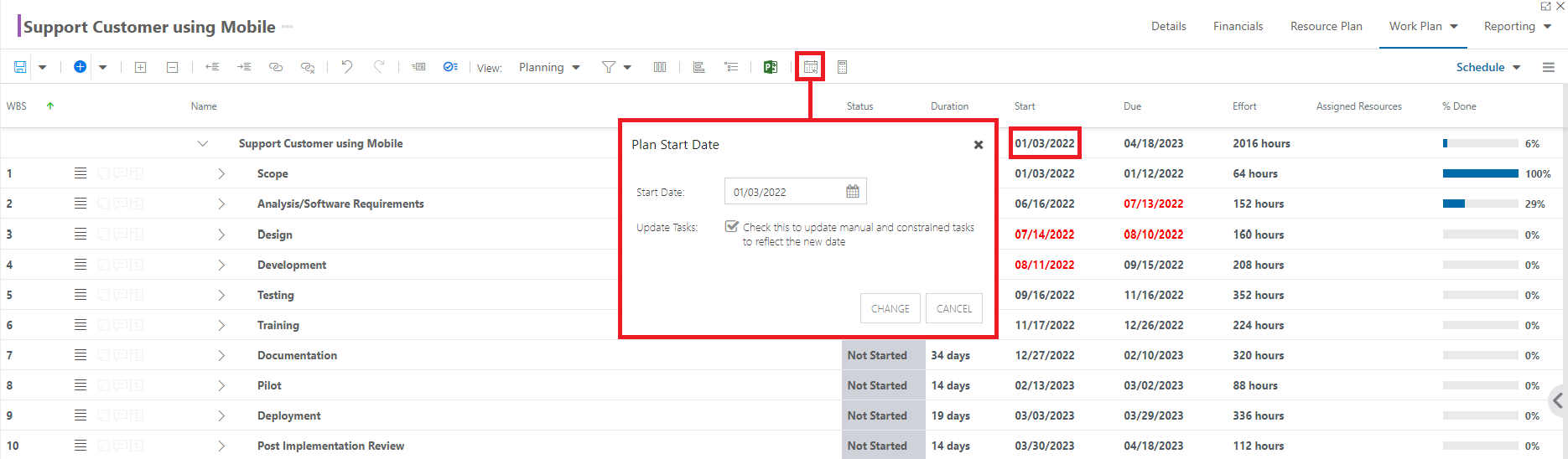Click the Gantt bars alignment icon
This screenshot has width=1568, height=459.
[698, 67]
